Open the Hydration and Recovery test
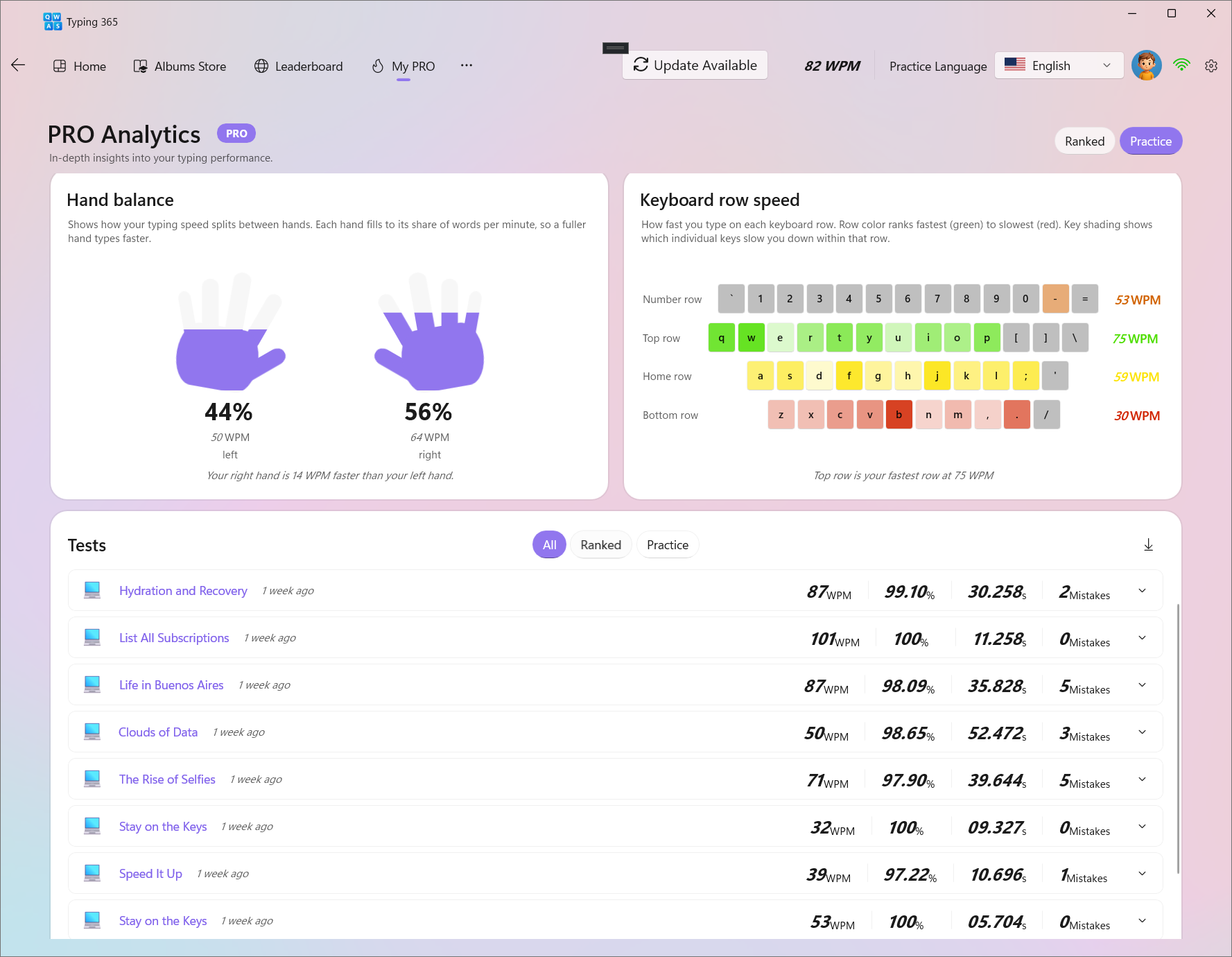This screenshot has width=1232, height=957. tap(183, 591)
